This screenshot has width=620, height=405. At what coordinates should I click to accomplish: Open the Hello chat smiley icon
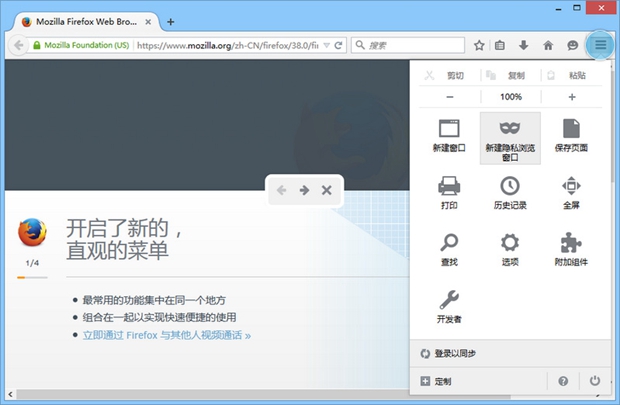[x=573, y=45]
